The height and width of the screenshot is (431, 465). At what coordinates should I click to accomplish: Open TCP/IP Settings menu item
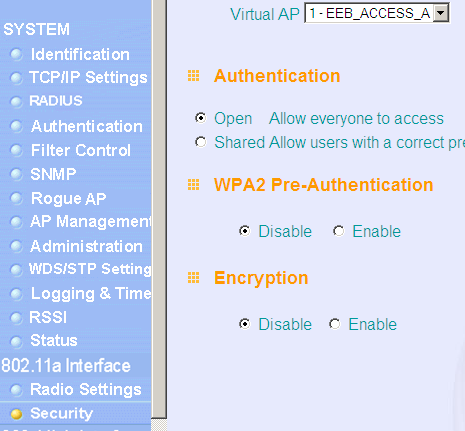[x=88, y=77]
